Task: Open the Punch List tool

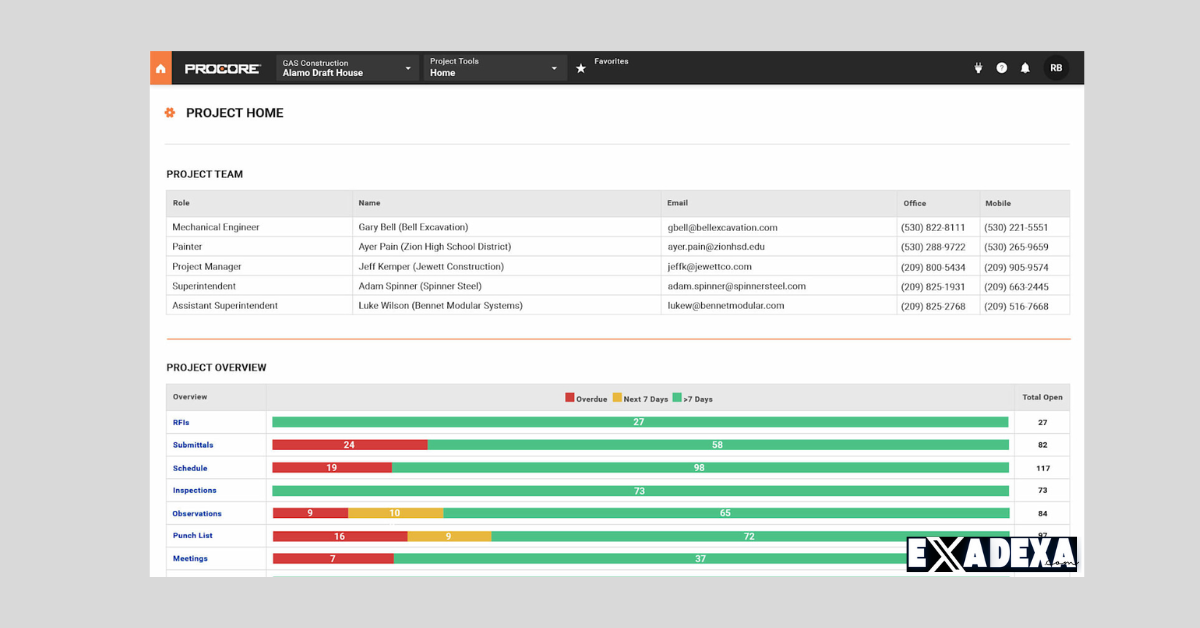Action: [192, 535]
